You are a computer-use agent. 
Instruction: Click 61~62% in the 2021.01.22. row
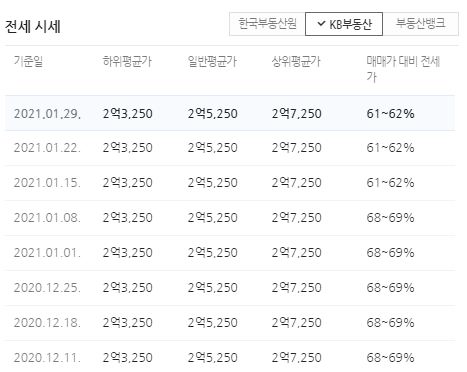pyautogui.click(x=390, y=148)
